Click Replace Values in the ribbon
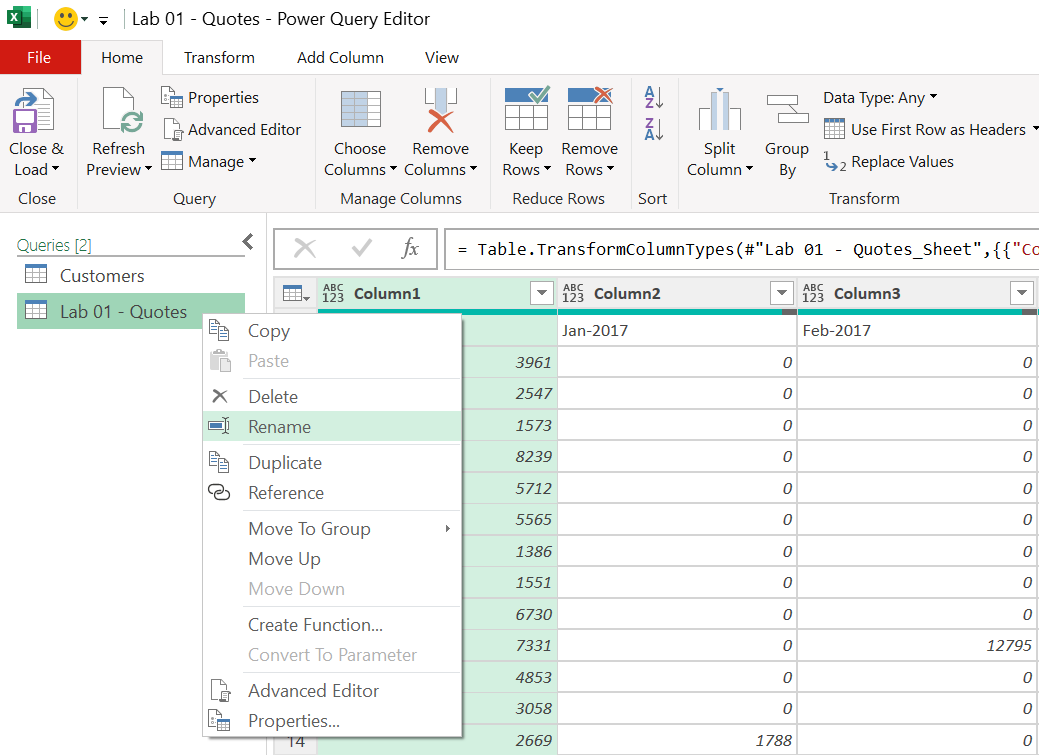The height and width of the screenshot is (755, 1039). (x=889, y=162)
